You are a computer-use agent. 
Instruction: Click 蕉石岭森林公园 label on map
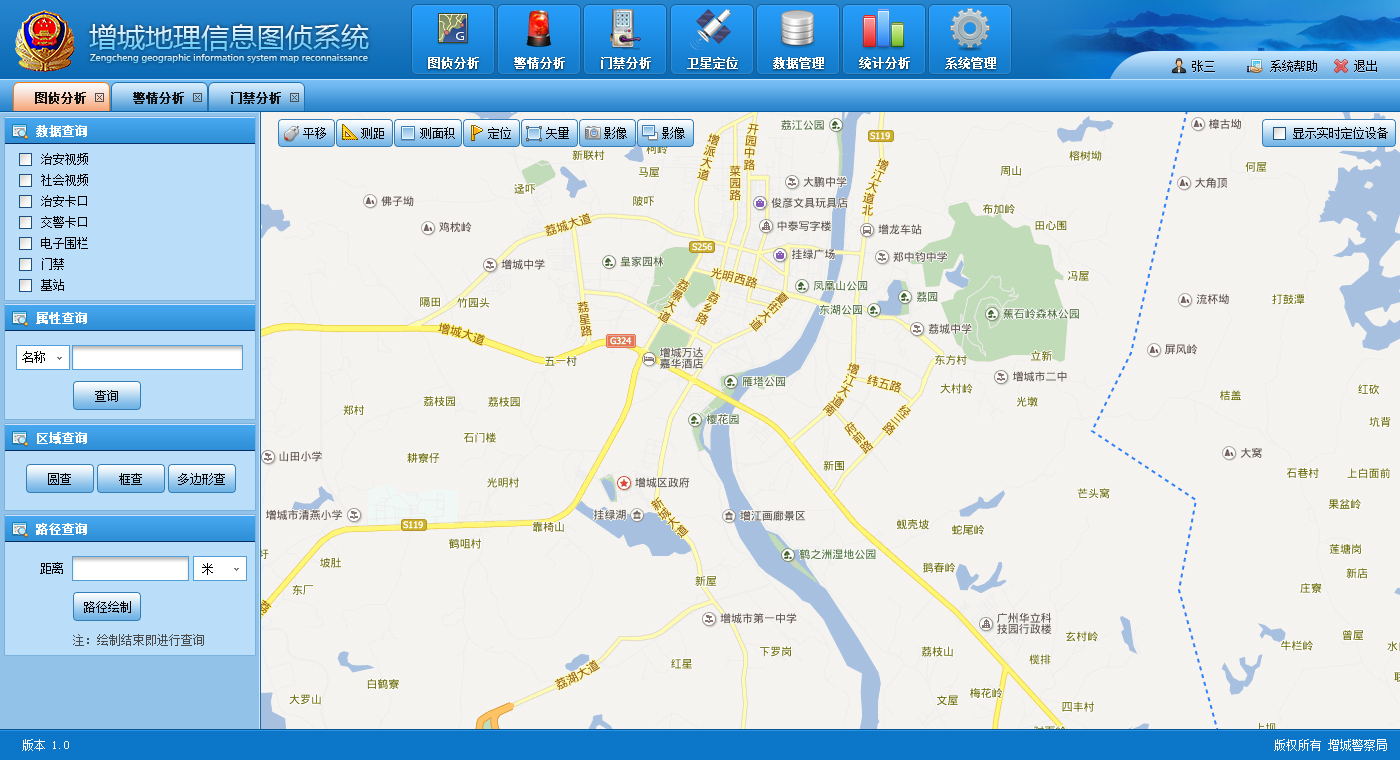coord(1041,313)
